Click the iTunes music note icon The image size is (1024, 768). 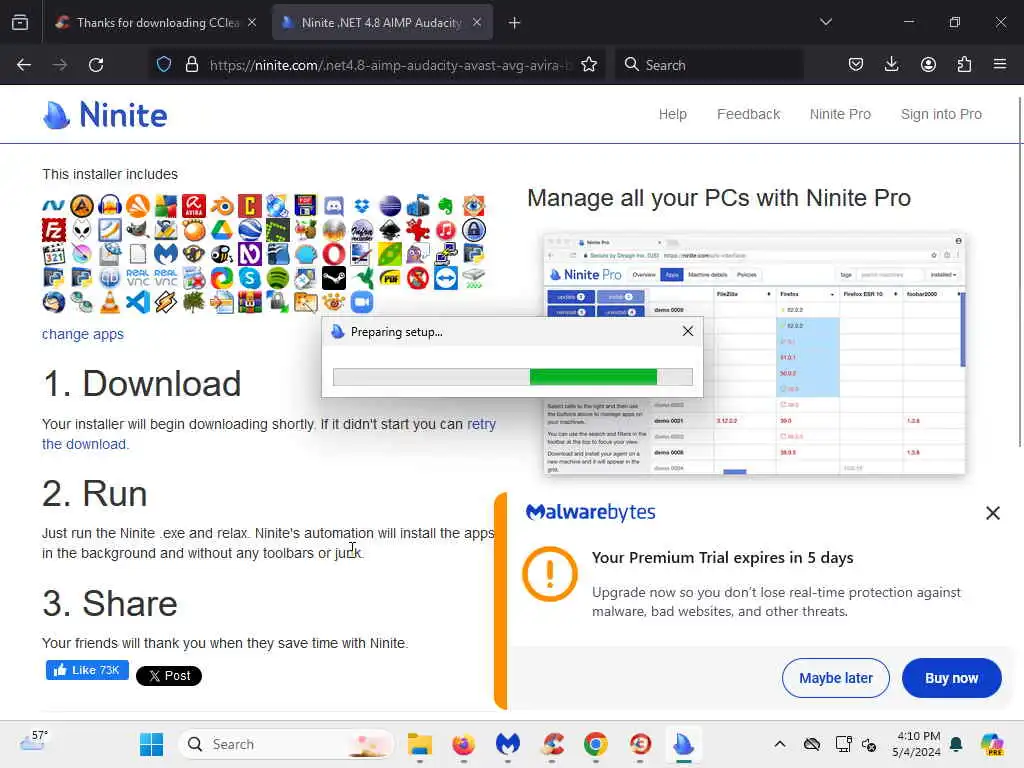pyautogui.click(x=446, y=230)
